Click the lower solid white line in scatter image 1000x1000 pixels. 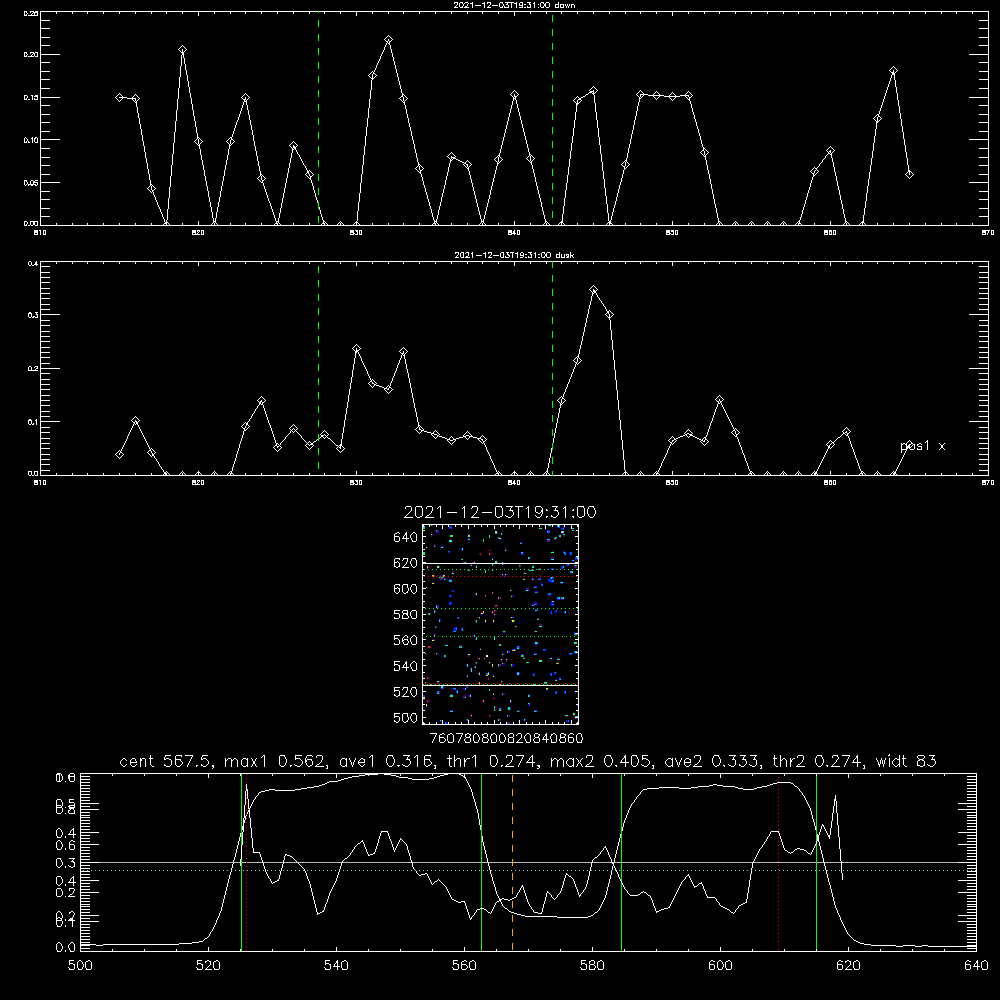coord(501,685)
